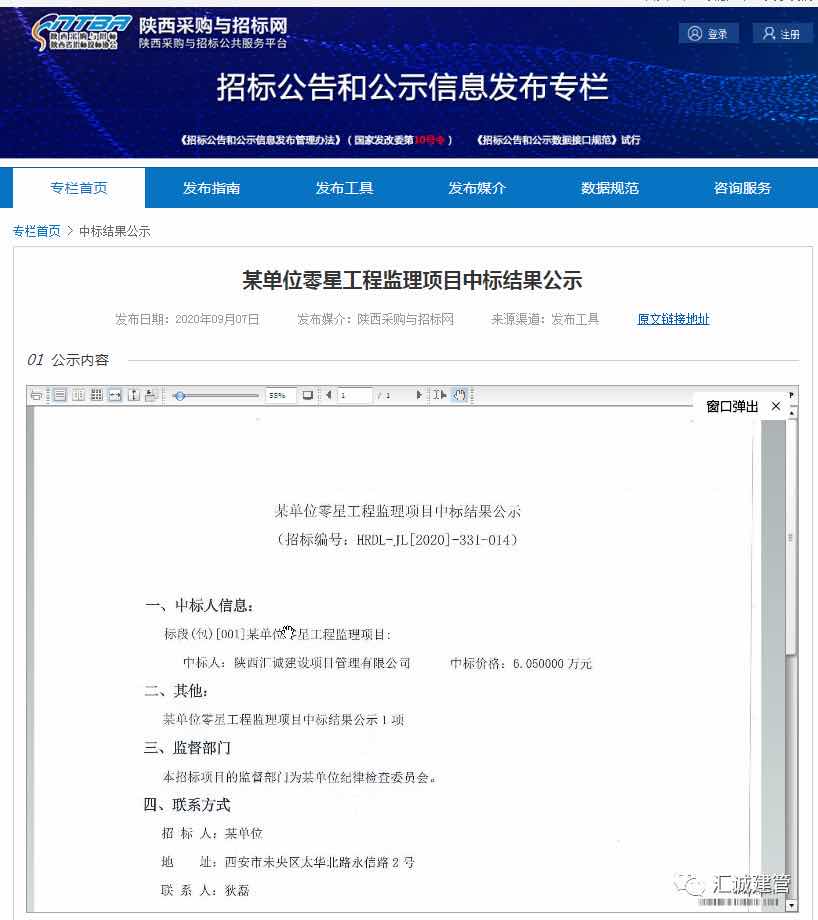
Task: Click the PDF viewer scroll up arrow
Action: point(792,413)
